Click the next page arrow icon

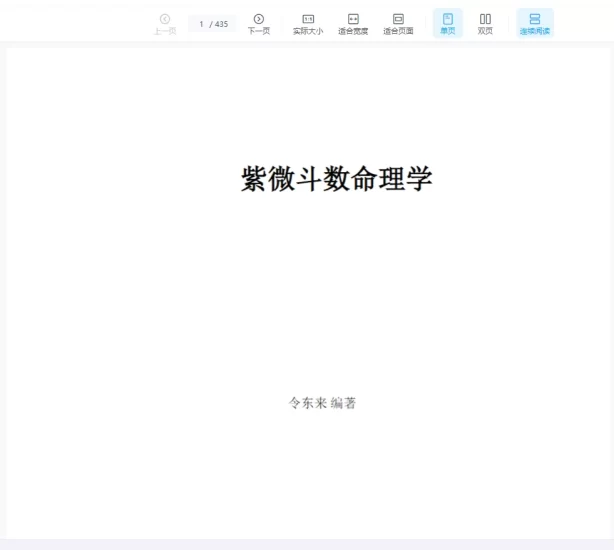point(259,19)
